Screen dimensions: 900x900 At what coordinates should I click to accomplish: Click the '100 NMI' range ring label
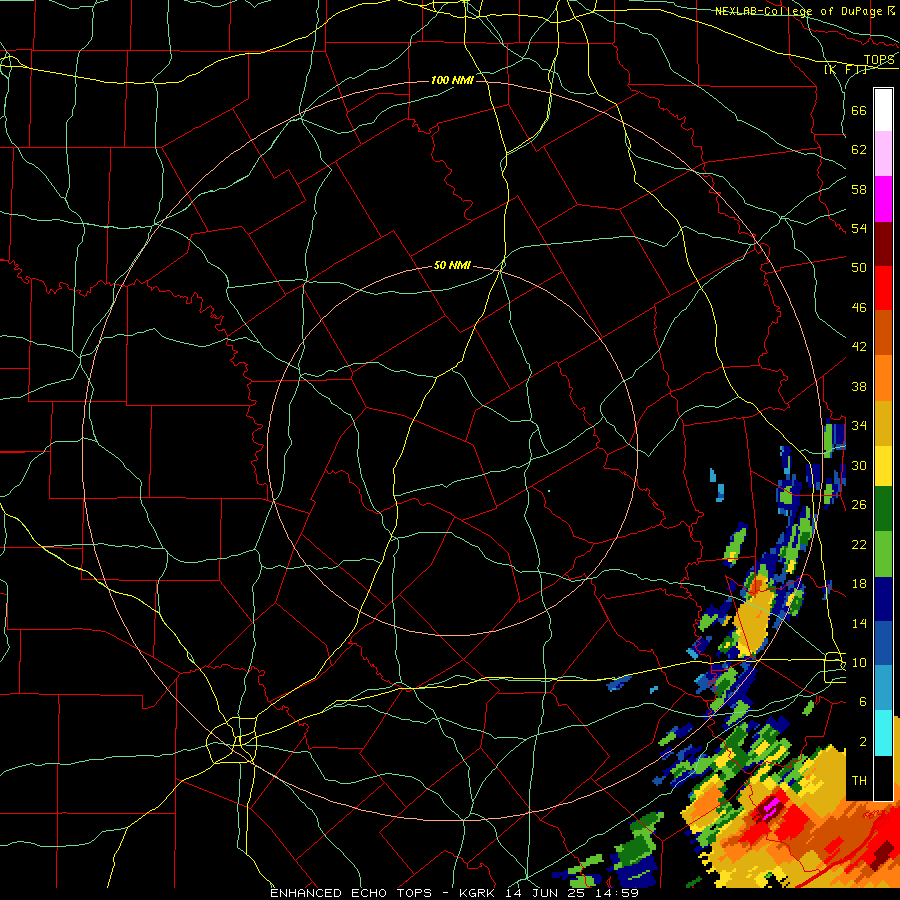(x=452, y=80)
